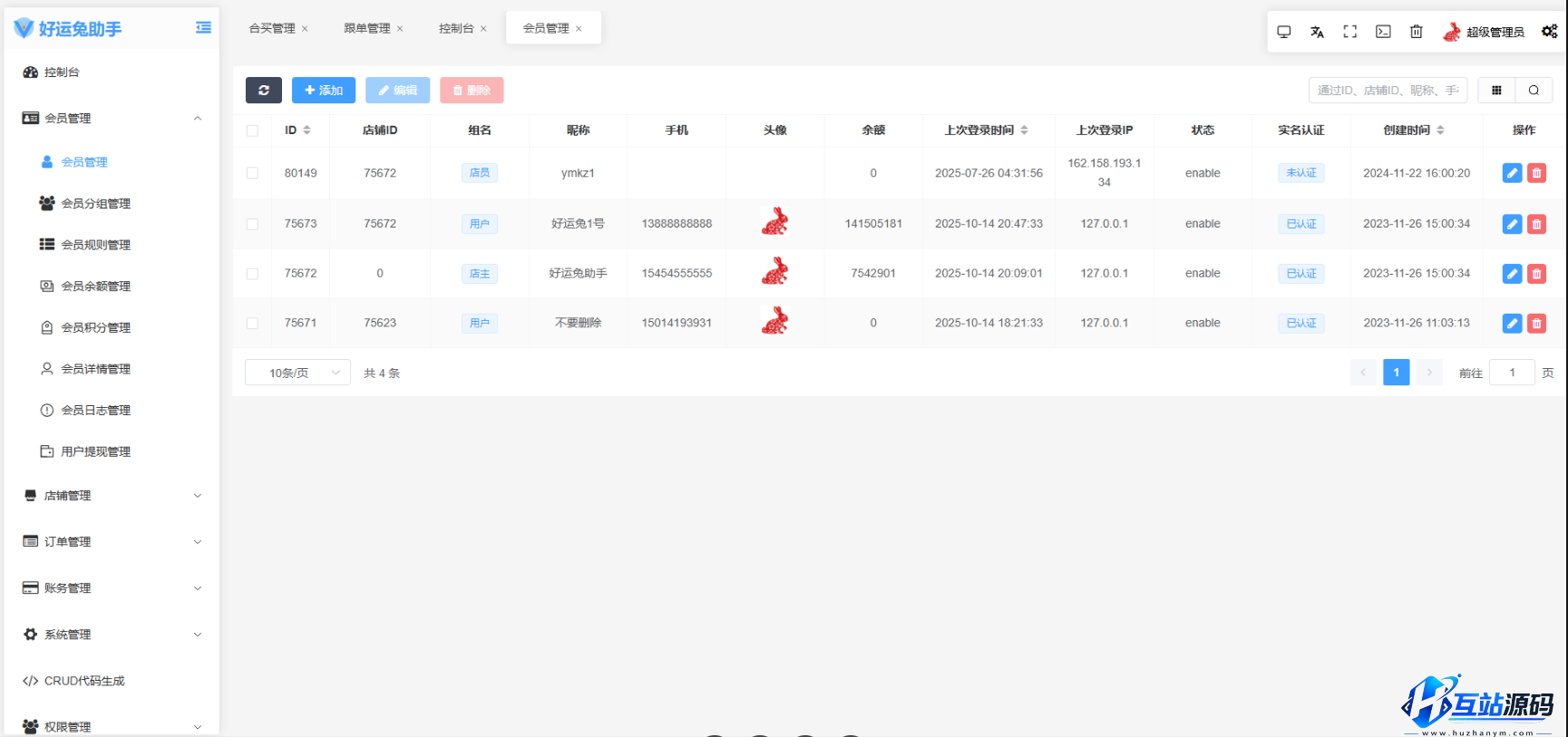The width and height of the screenshot is (1568, 737).
Task: Check the checkbox for row 75673
Action: [252, 224]
